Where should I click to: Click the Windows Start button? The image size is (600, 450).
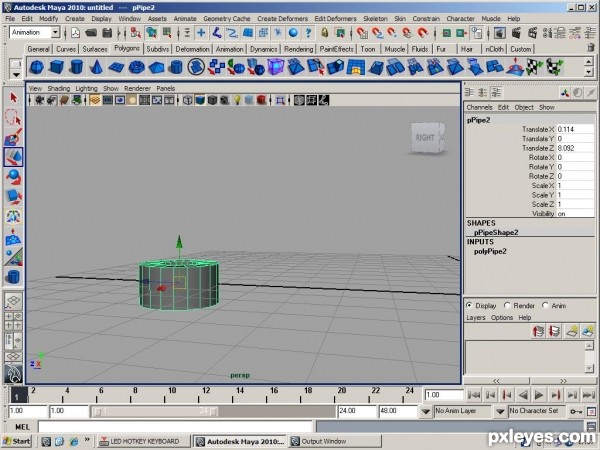click(x=17, y=441)
